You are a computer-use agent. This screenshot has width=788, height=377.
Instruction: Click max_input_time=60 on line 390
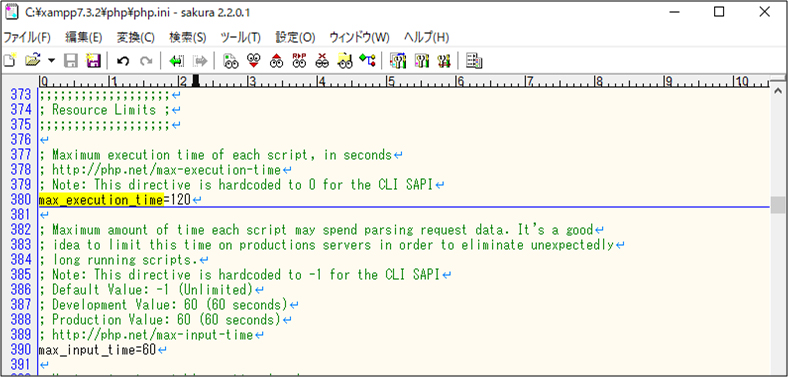(97, 350)
